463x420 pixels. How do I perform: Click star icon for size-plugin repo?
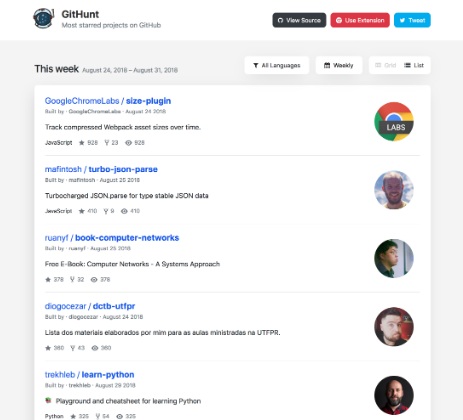tap(82, 143)
